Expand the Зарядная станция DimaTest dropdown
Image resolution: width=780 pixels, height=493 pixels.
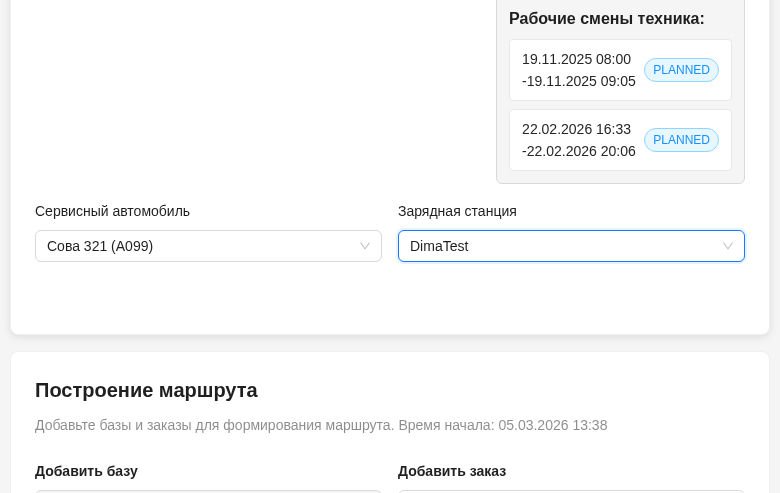pos(560,246)
